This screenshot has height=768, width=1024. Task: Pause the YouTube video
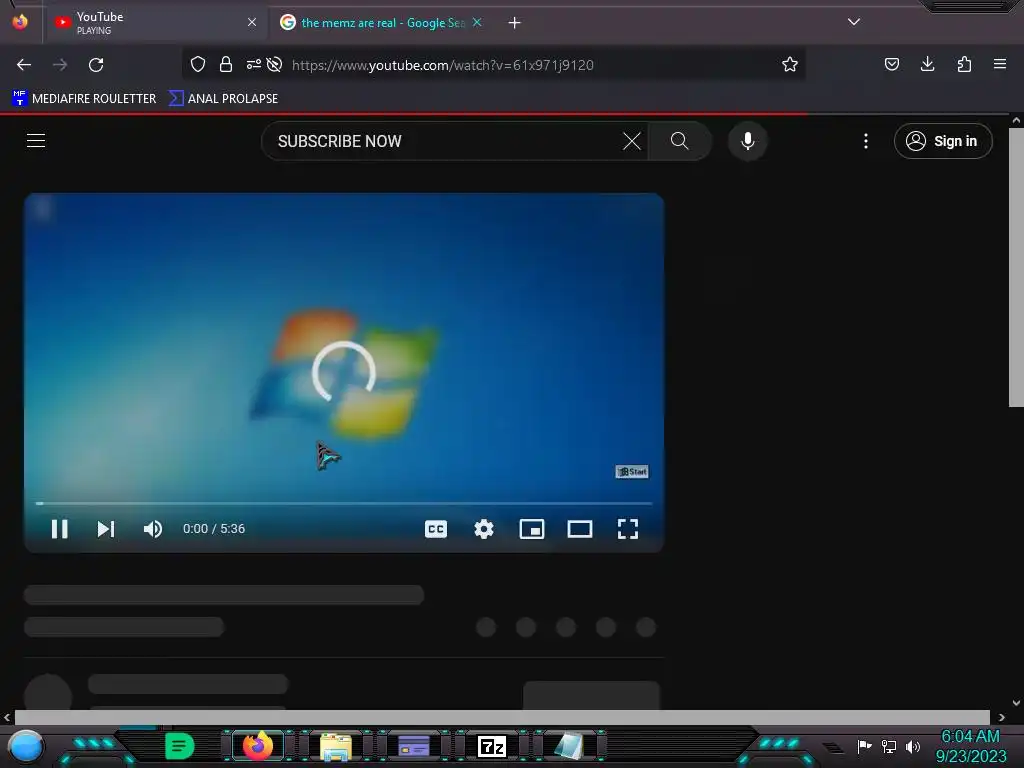59,529
